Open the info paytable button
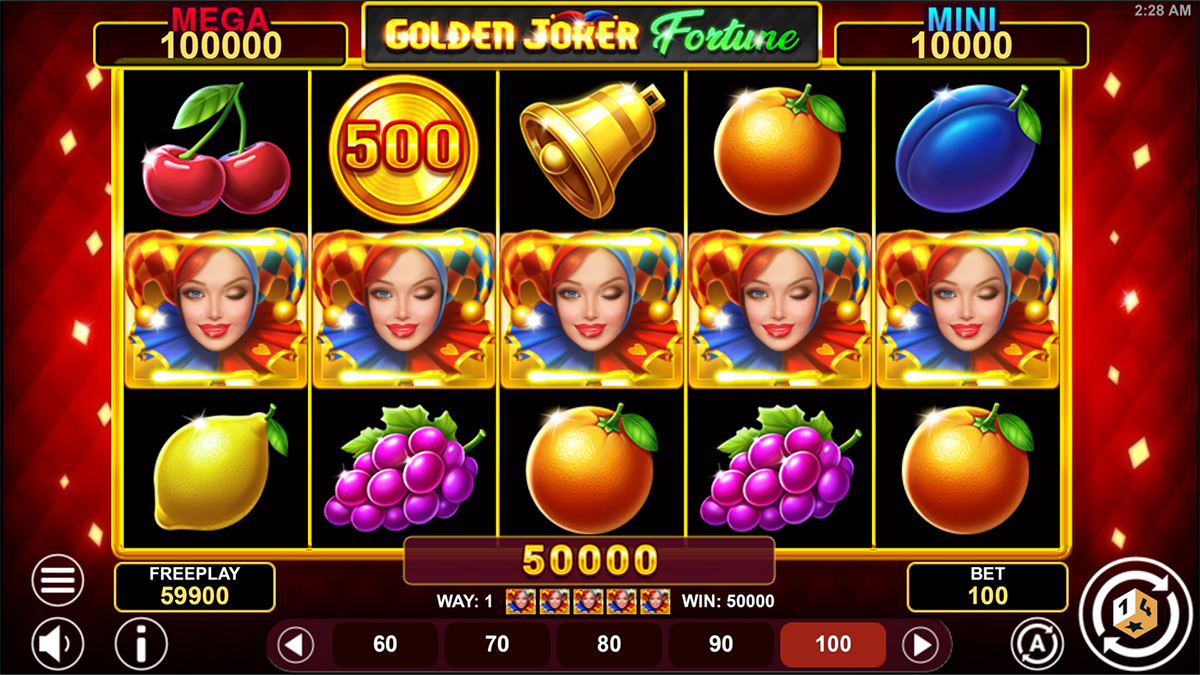The width and height of the screenshot is (1200, 675). coord(141,644)
